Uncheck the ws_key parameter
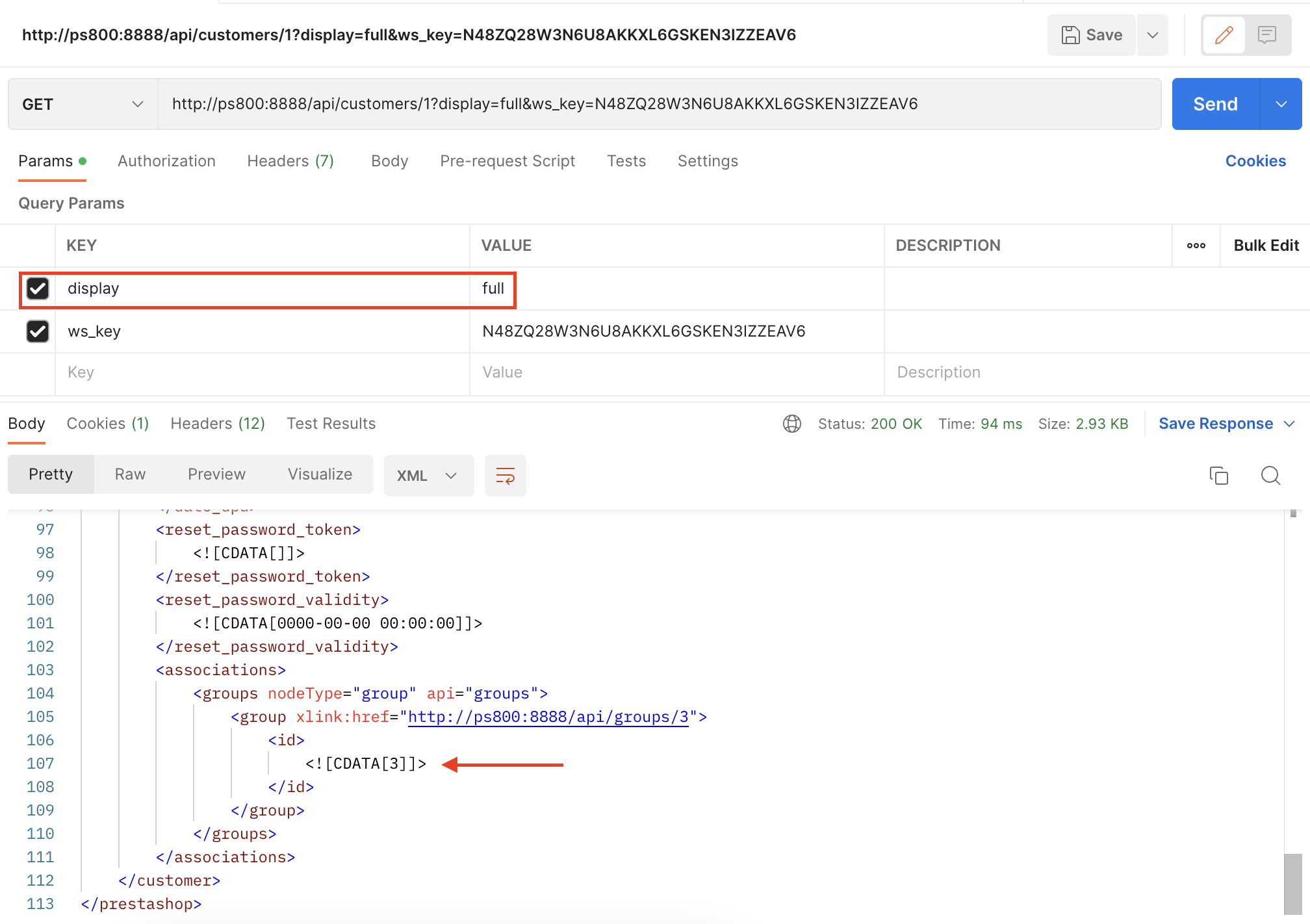The image size is (1310, 924). pyautogui.click(x=38, y=331)
